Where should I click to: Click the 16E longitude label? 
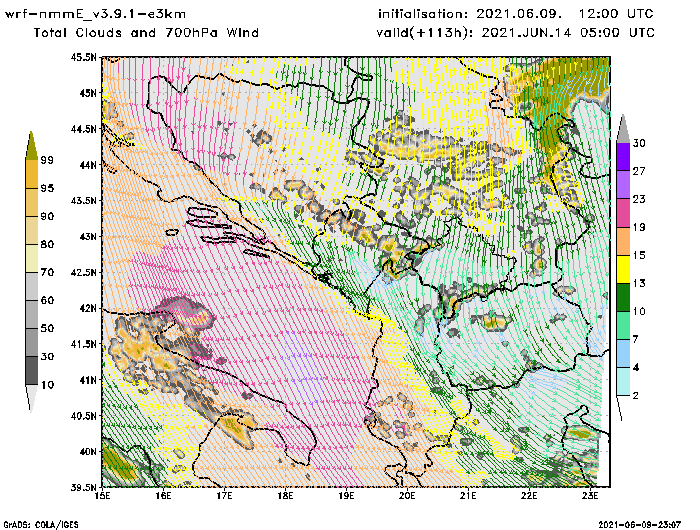click(x=163, y=496)
